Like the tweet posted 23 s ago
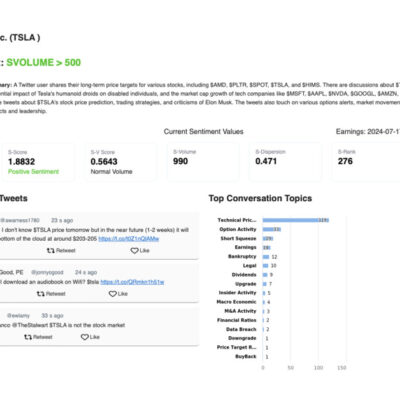The height and width of the screenshot is (400, 400). tap(140, 251)
